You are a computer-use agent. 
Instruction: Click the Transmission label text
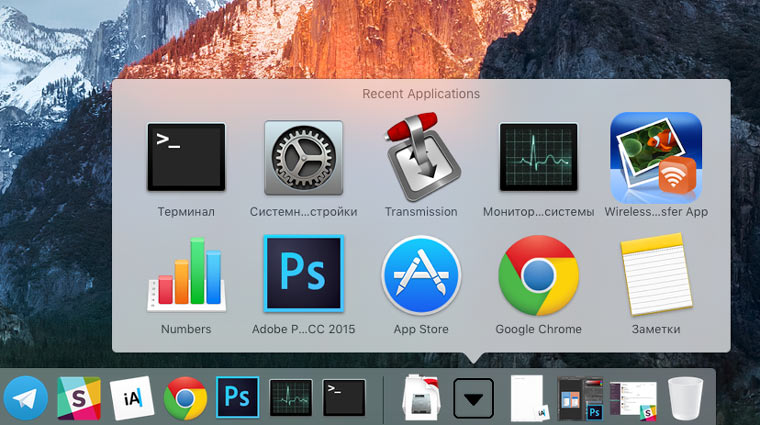click(421, 212)
